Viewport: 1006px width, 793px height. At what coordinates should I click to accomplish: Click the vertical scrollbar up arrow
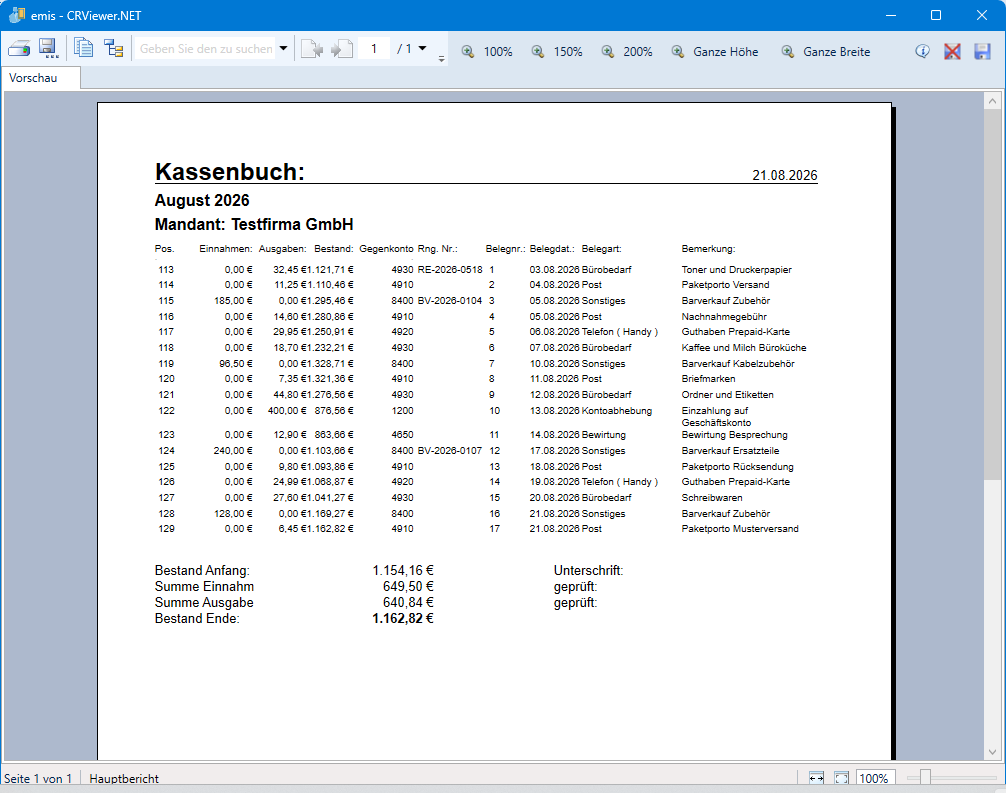click(x=992, y=101)
